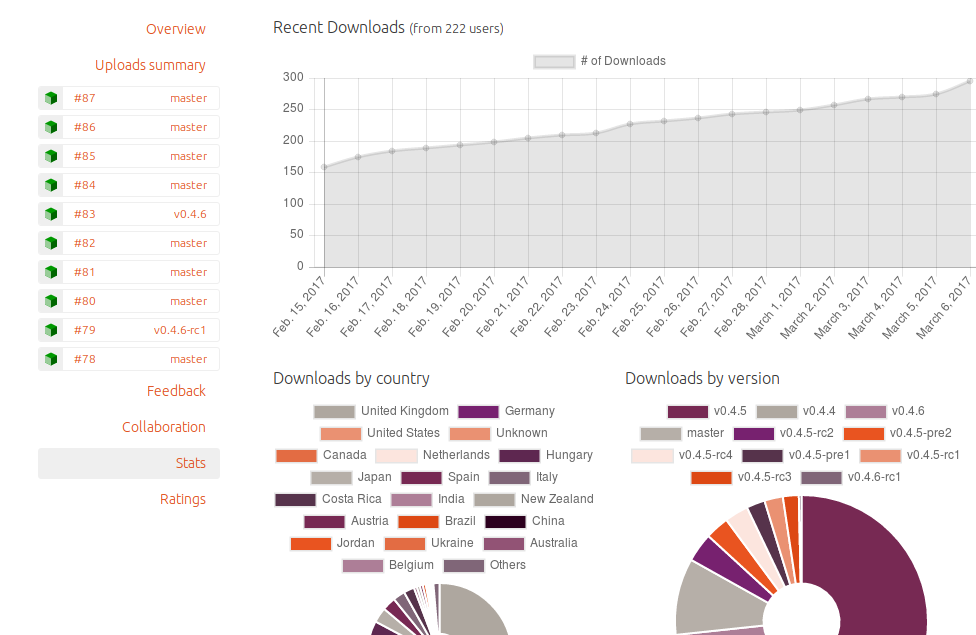Click the v0.4.5-rc4 legend entry
The width and height of the screenshot is (976, 635).
pyautogui.click(x=682, y=455)
